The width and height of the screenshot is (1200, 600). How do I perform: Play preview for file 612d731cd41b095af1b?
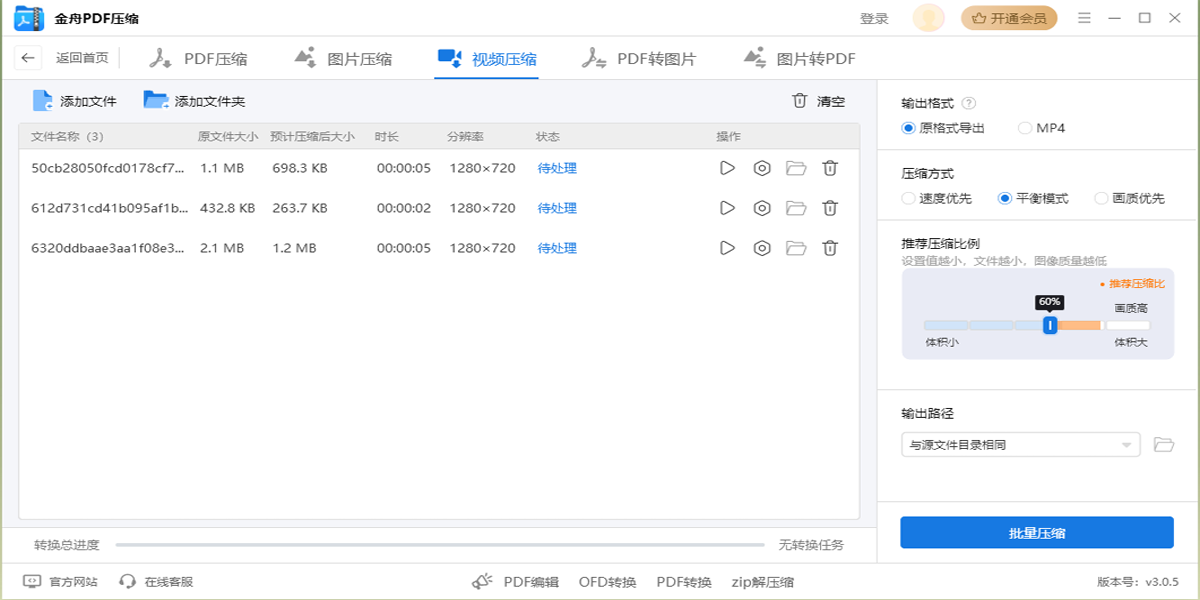(x=727, y=208)
